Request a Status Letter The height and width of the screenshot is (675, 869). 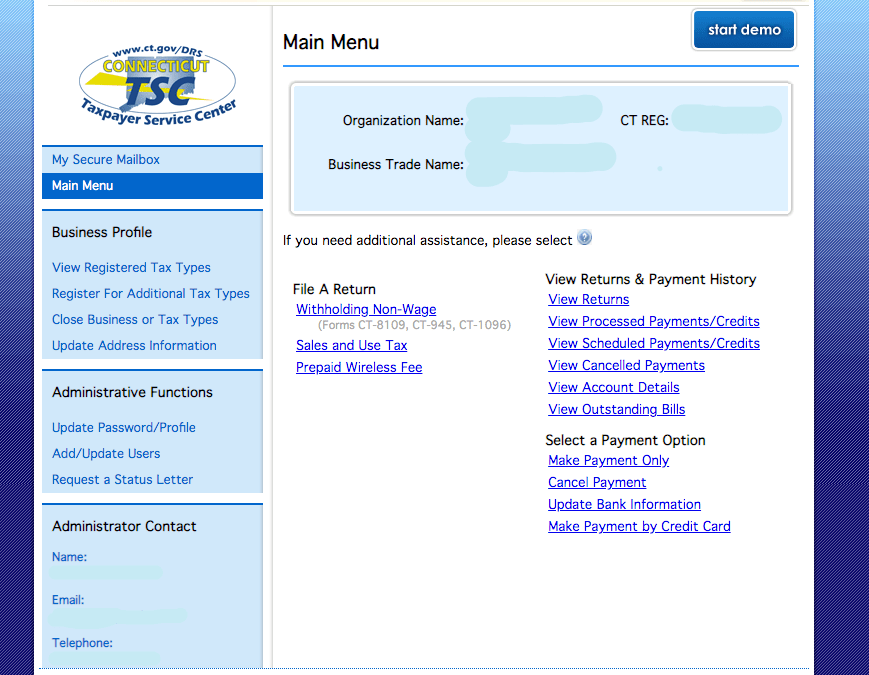click(x=122, y=480)
